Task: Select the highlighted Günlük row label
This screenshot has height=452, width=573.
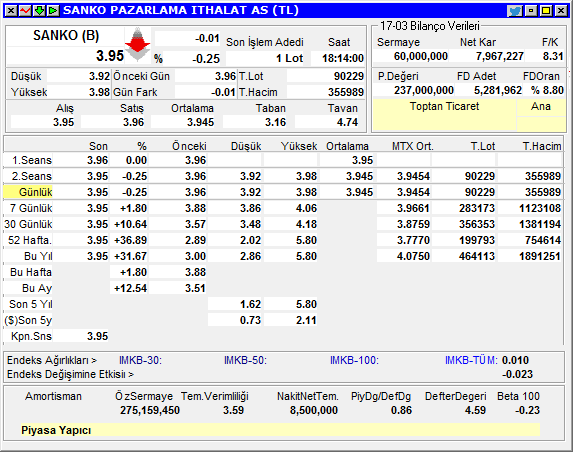Action: (x=28, y=192)
